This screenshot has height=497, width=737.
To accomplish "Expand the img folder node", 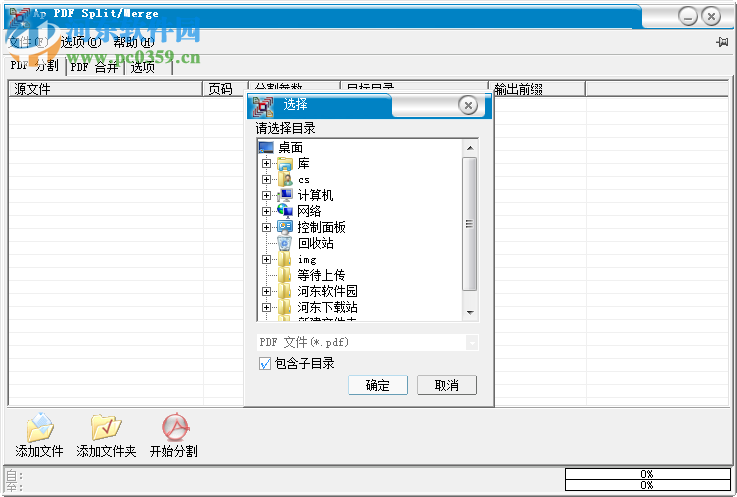I will pyautogui.click(x=267, y=260).
